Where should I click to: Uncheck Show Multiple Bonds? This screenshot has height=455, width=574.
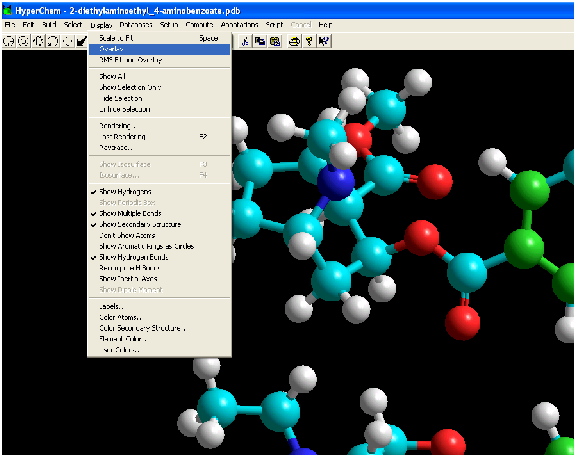159,213
